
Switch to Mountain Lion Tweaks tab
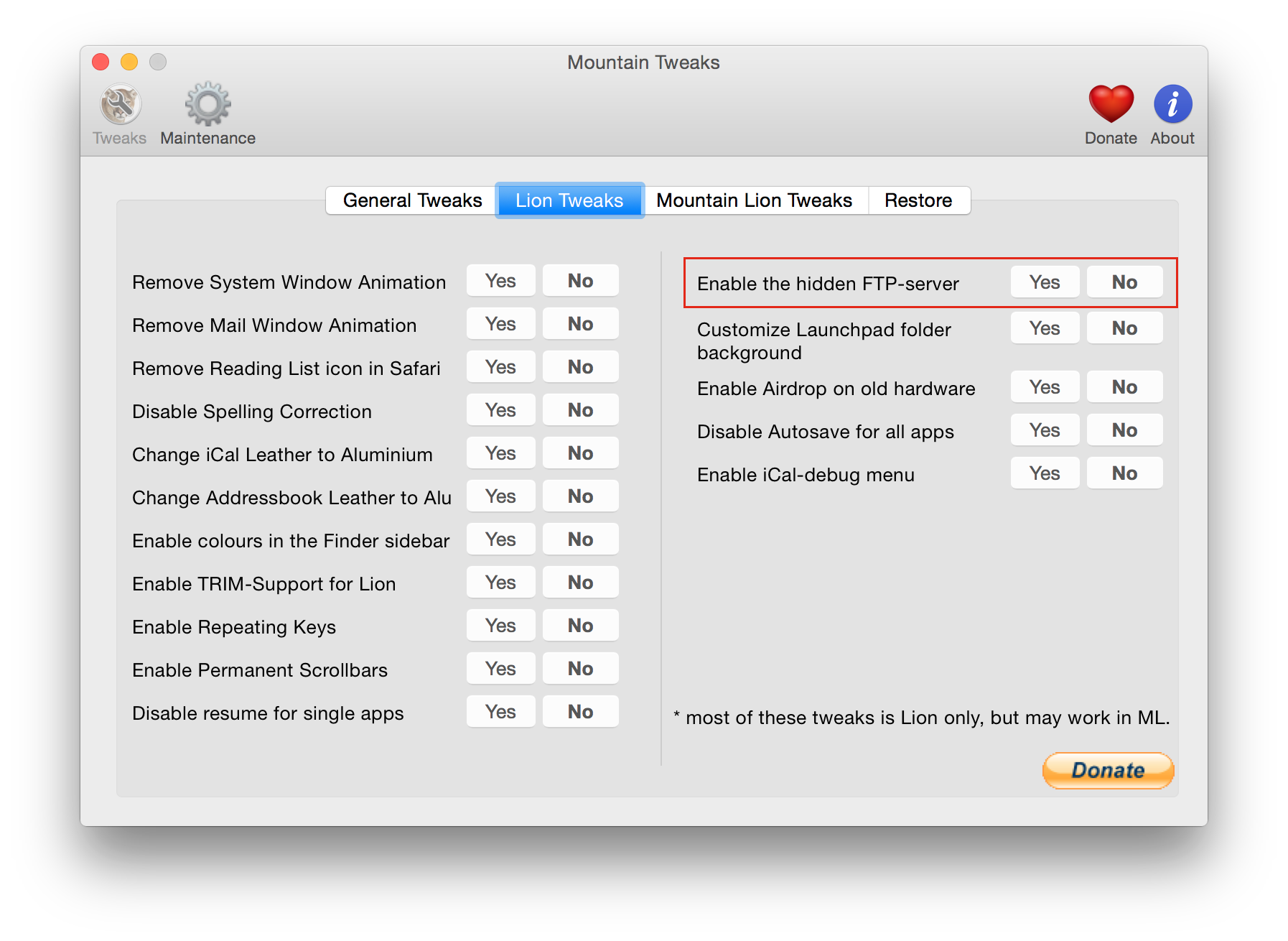(x=755, y=200)
